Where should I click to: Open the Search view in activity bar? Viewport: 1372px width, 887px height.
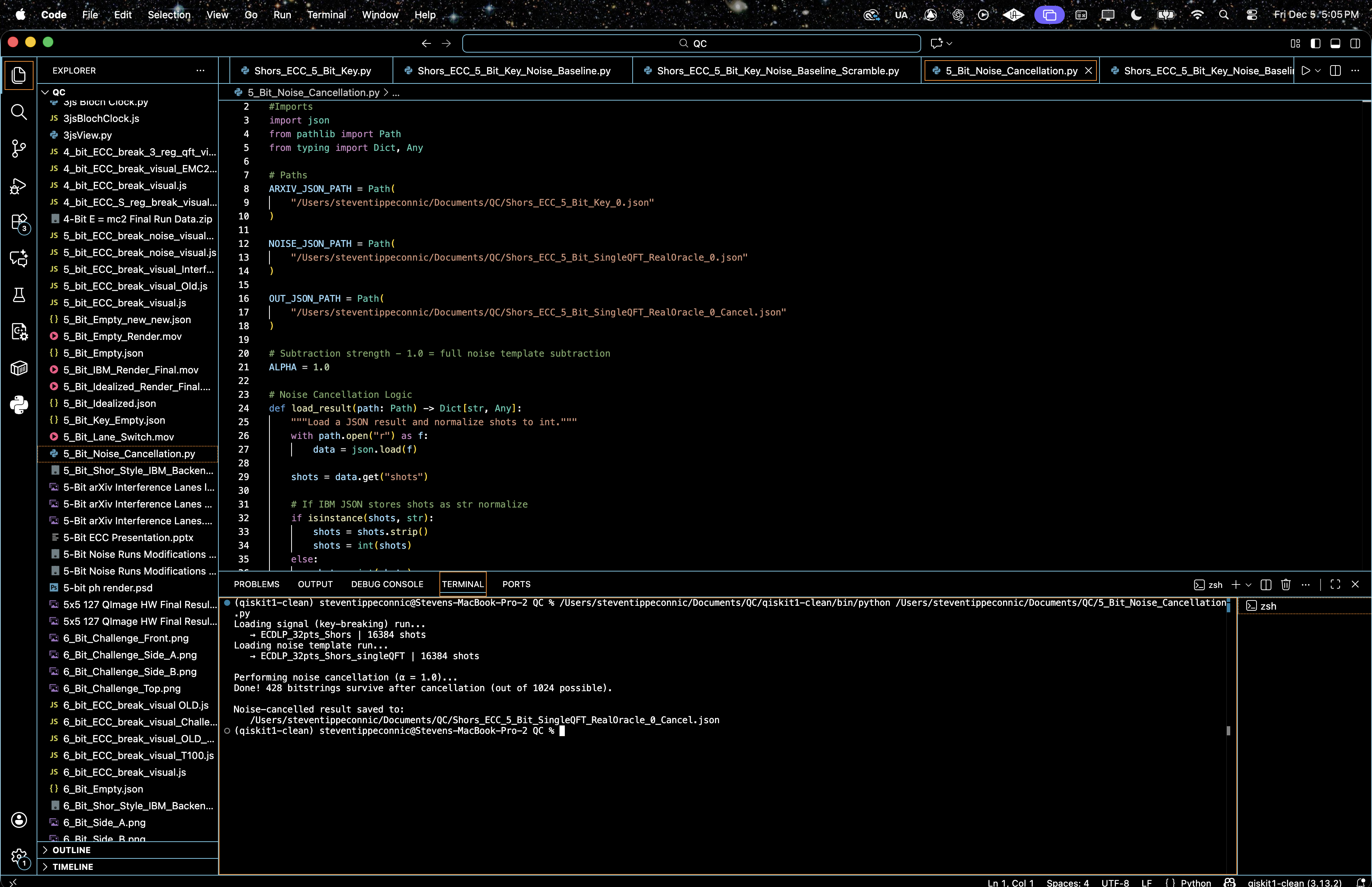(19, 112)
